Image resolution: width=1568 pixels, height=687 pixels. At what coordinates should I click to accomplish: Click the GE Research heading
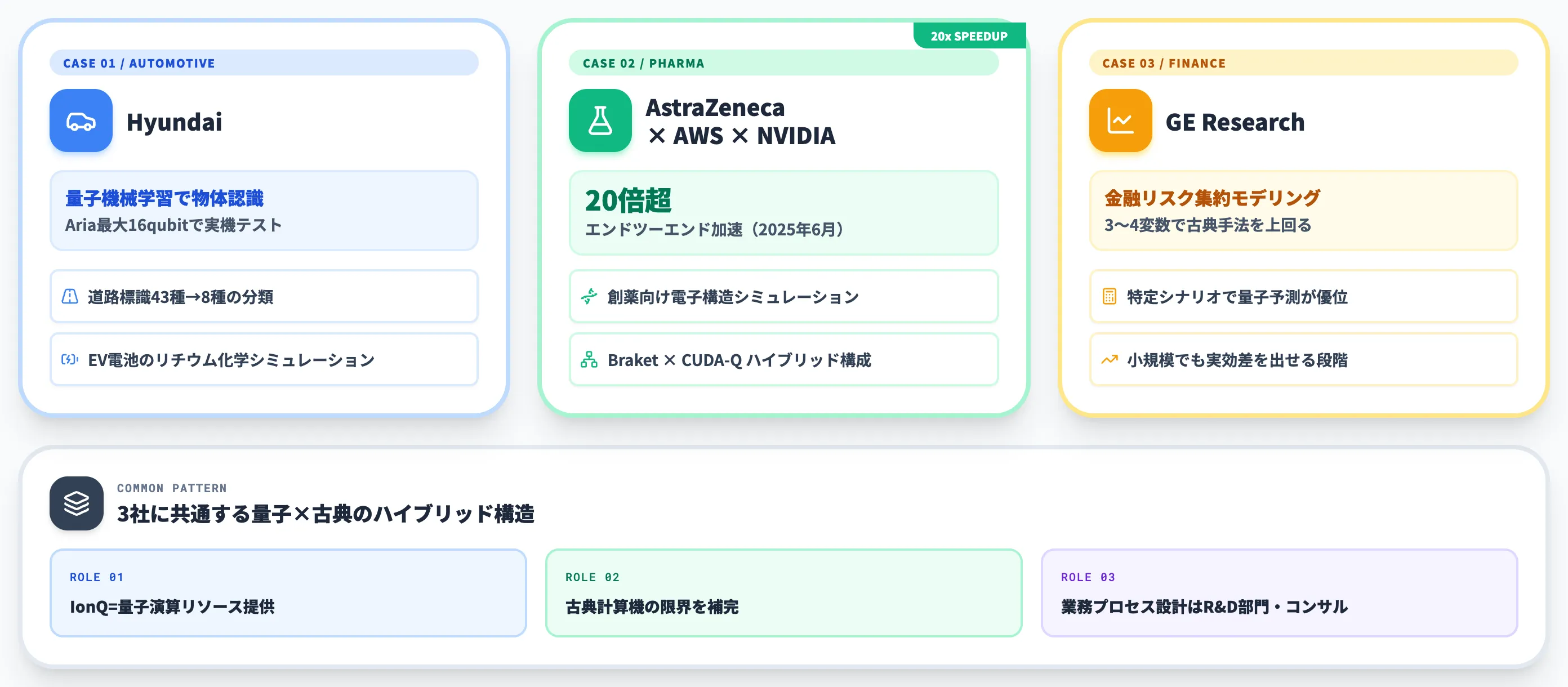pyautogui.click(x=1235, y=122)
